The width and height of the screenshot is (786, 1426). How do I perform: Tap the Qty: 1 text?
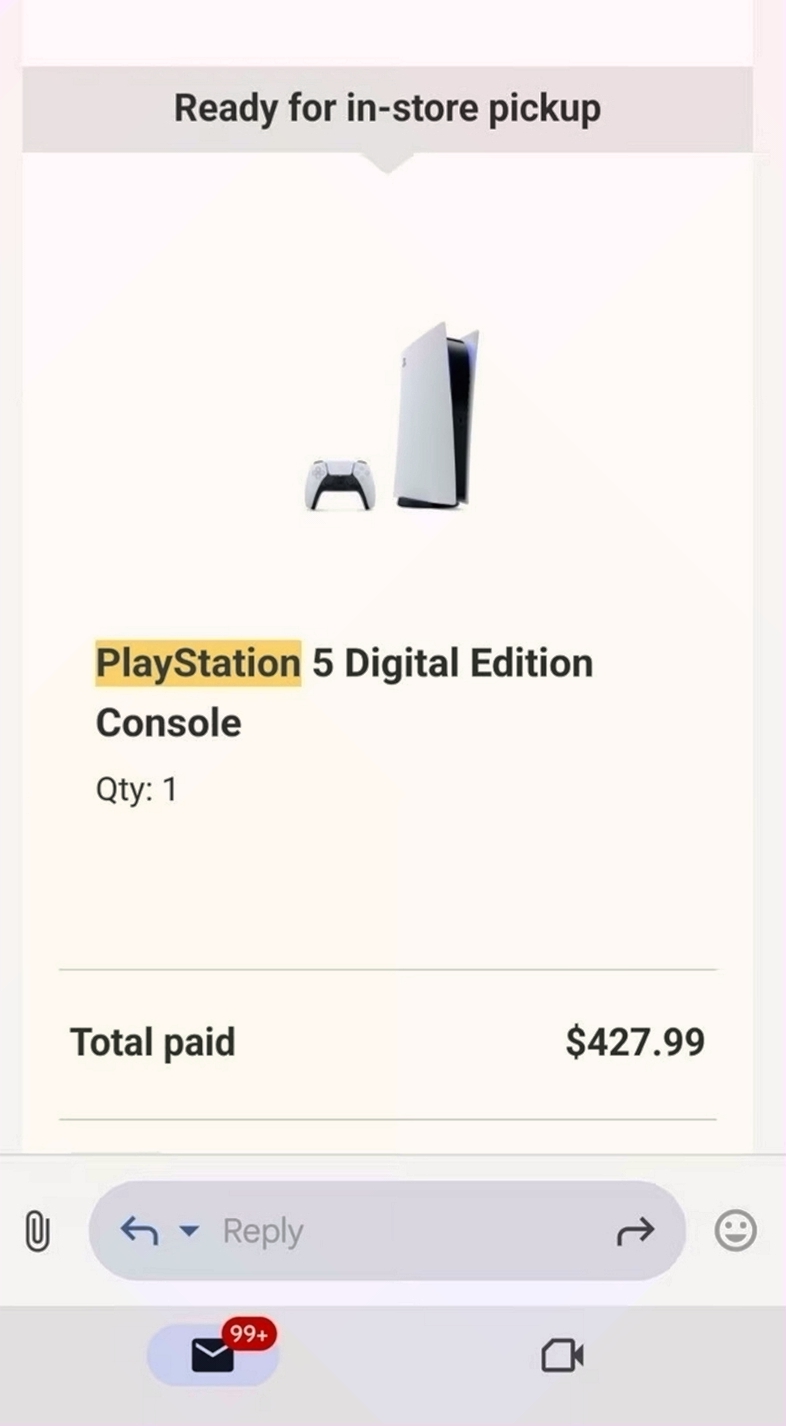(136, 790)
